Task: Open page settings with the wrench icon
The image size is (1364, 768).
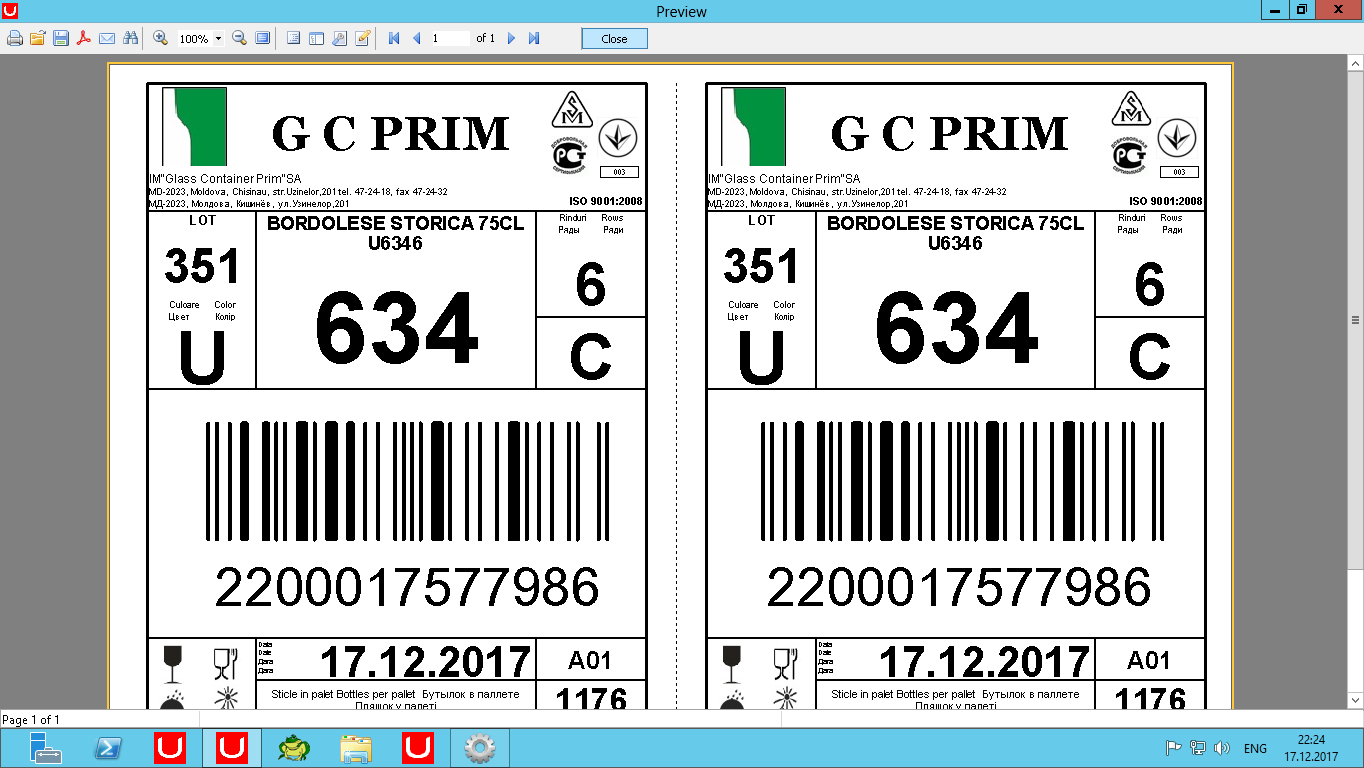Action: tap(339, 38)
